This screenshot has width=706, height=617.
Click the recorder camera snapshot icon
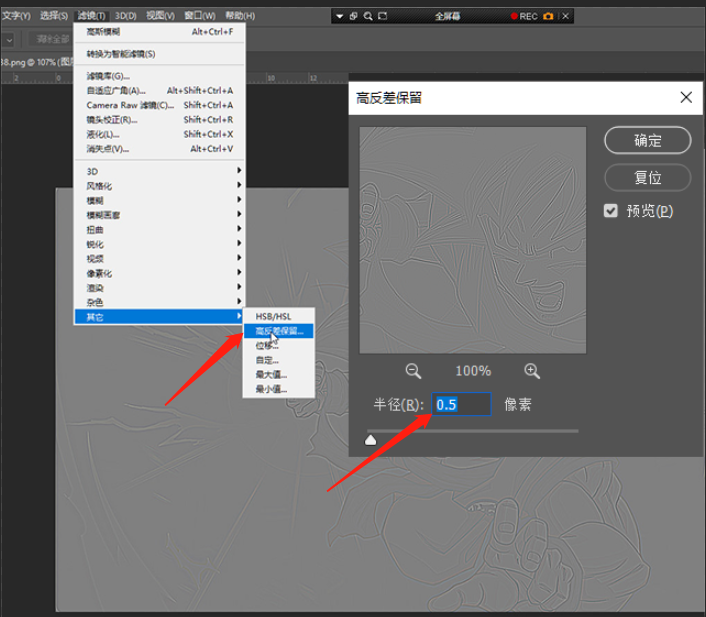548,16
